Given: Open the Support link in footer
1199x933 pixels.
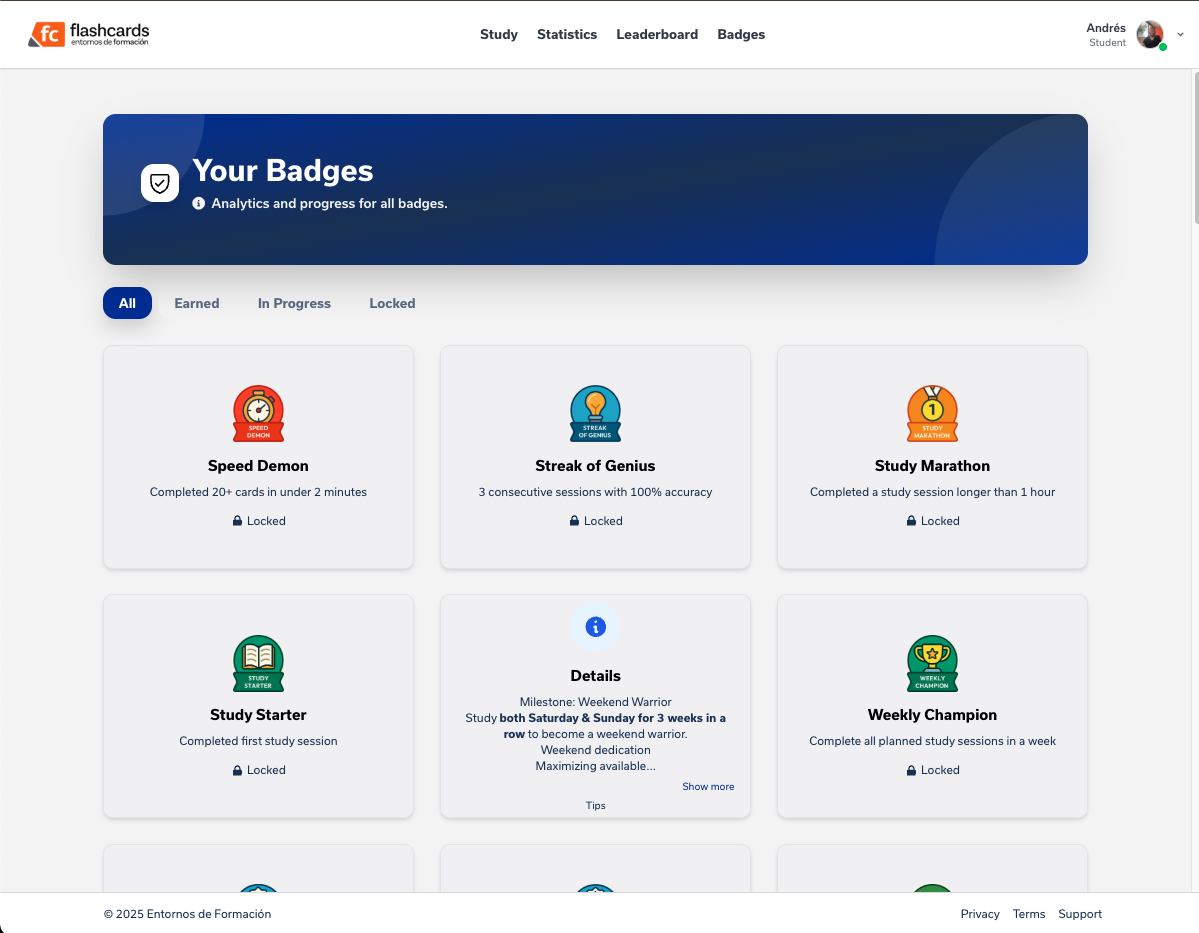Looking at the screenshot, I should click(x=1080, y=914).
